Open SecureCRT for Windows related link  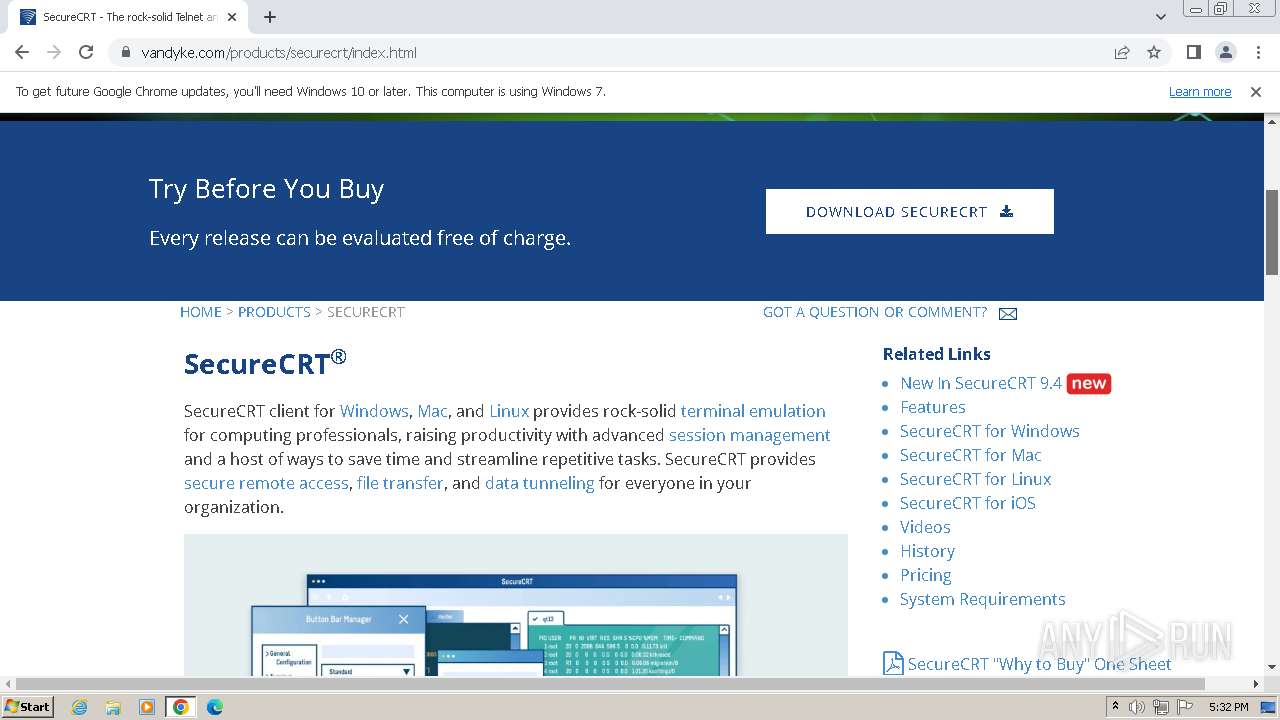(x=990, y=431)
